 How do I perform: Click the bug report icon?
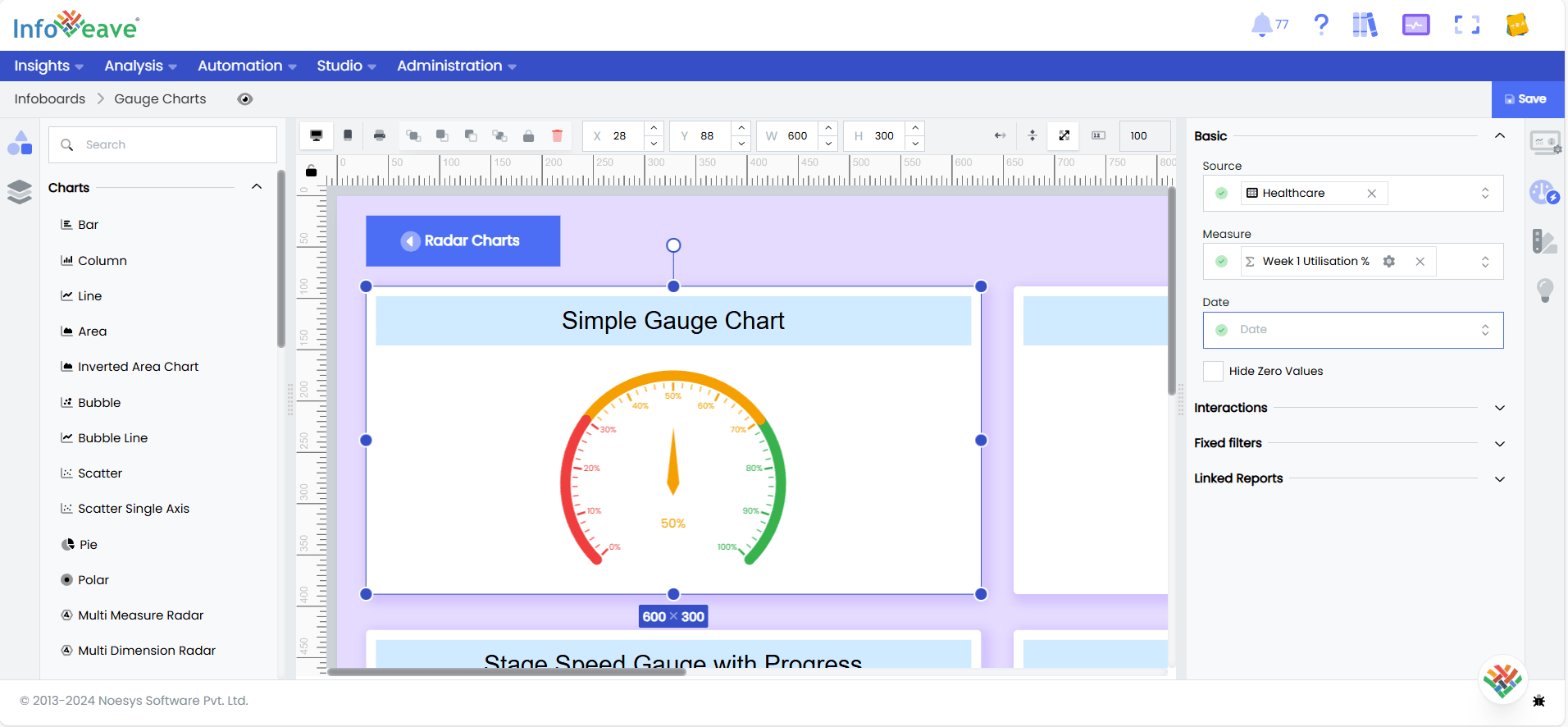[1538, 701]
